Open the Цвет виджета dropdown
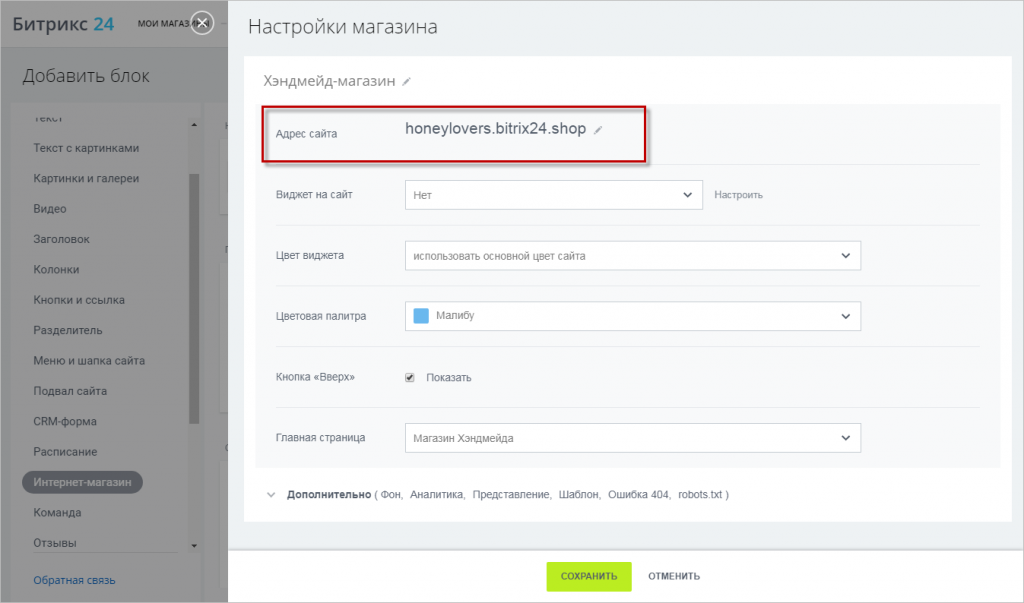The height and width of the screenshot is (603, 1024). (x=632, y=255)
